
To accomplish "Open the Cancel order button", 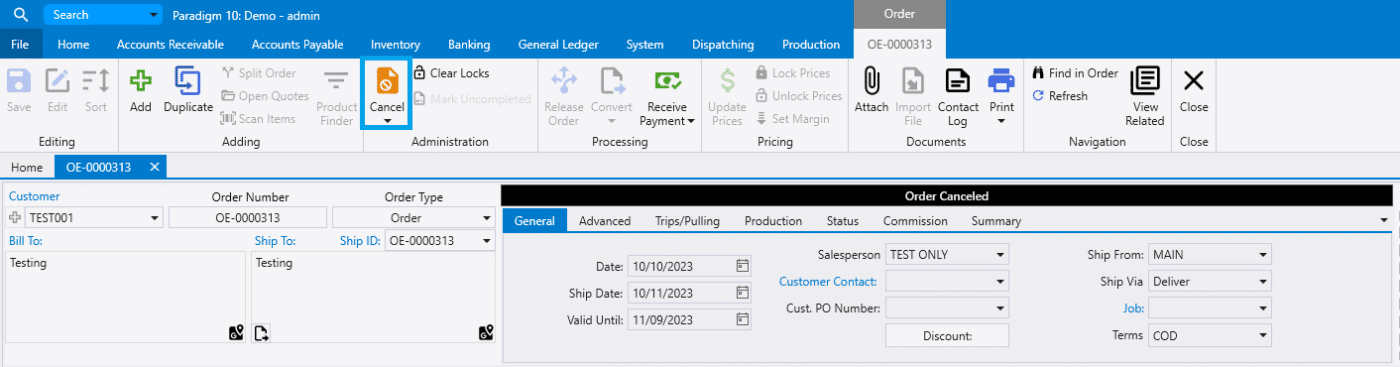I will [x=386, y=93].
